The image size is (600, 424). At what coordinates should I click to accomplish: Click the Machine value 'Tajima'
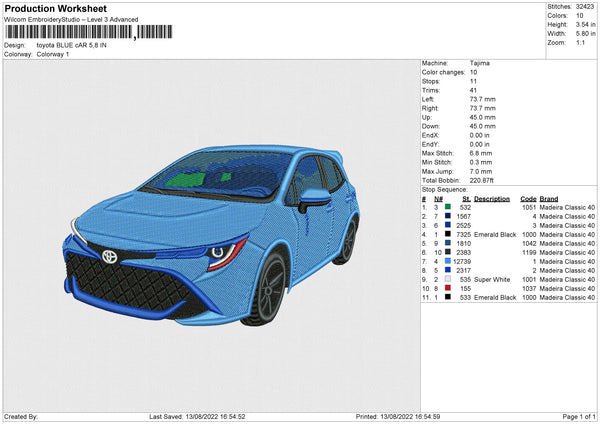pyautogui.click(x=479, y=63)
